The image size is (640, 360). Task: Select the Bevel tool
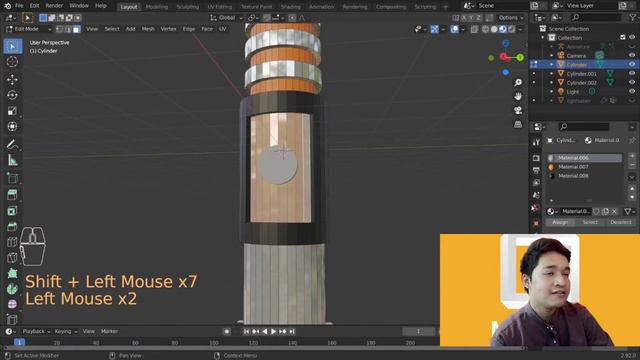point(12,227)
